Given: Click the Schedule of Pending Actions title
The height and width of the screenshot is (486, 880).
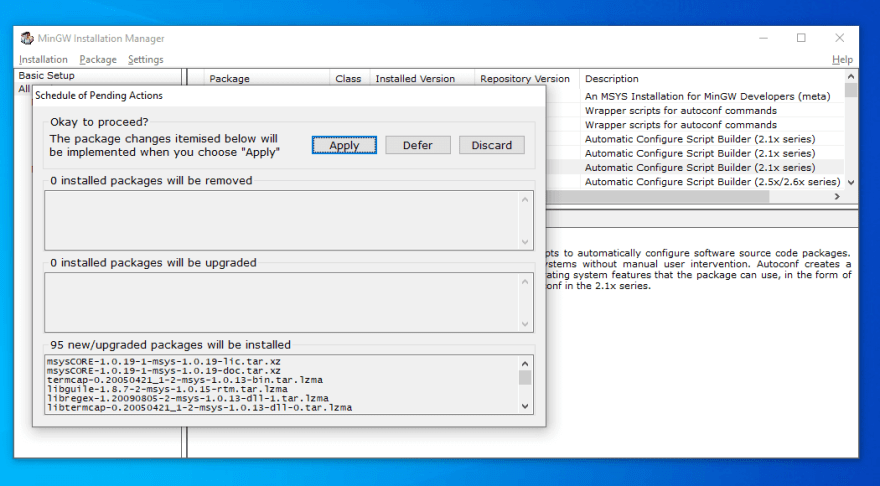Looking at the screenshot, I should [x=99, y=95].
